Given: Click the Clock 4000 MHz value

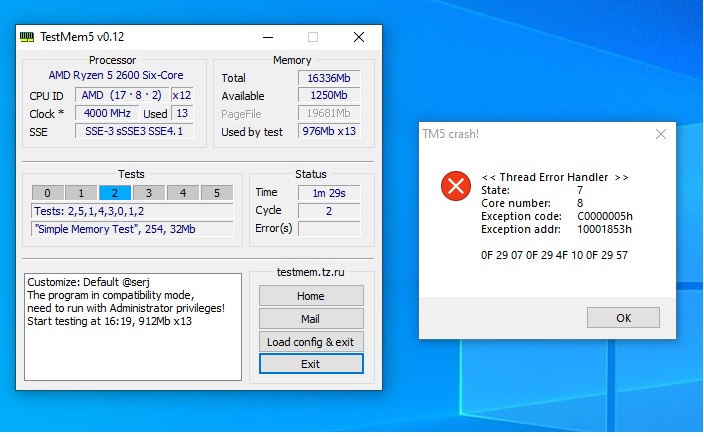Looking at the screenshot, I should 107,113.
